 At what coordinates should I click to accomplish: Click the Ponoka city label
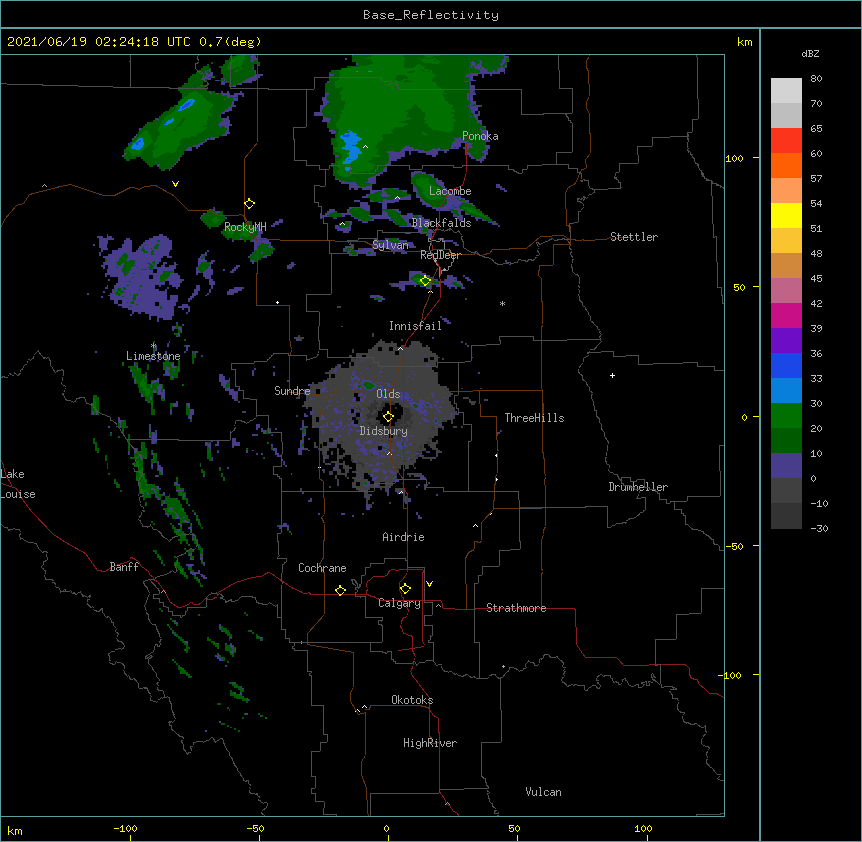click(x=480, y=136)
